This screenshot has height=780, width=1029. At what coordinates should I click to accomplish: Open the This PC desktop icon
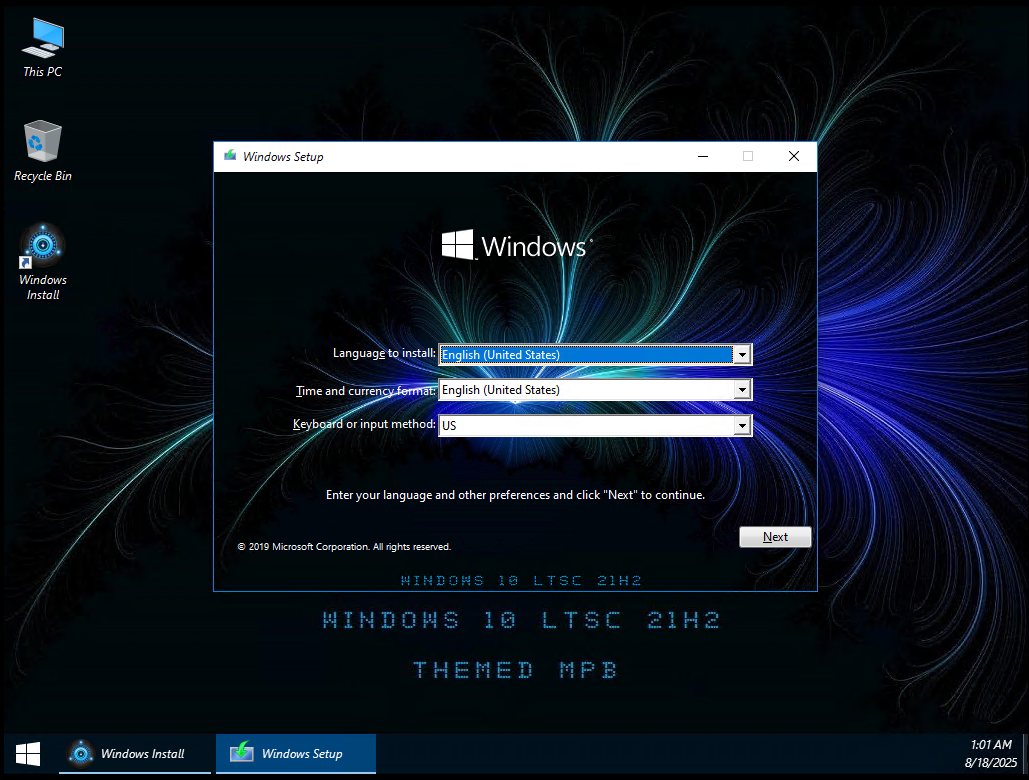[x=43, y=48]
